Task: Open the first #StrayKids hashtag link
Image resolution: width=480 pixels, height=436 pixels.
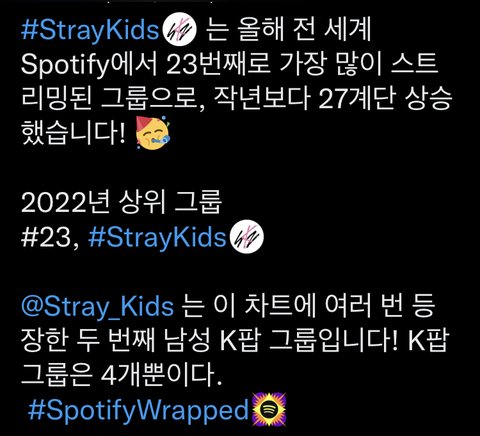Action: (91, 31)
